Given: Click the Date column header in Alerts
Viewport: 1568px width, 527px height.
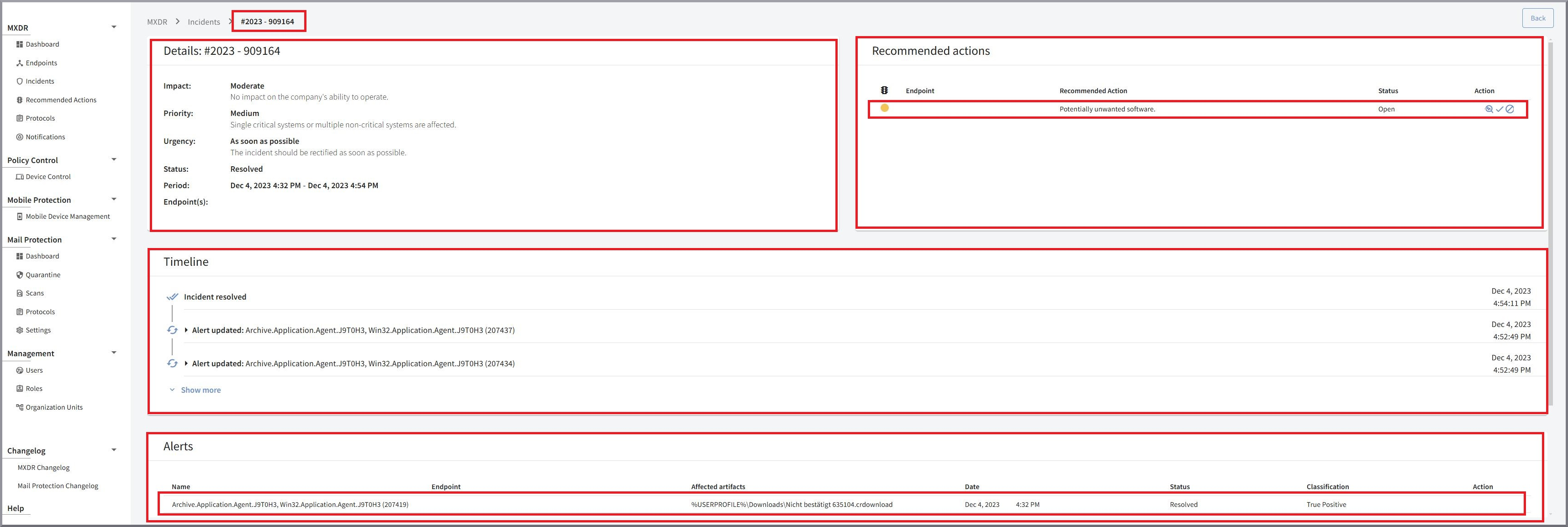Looking at the screenshot, I should click(x=971, y=487).
